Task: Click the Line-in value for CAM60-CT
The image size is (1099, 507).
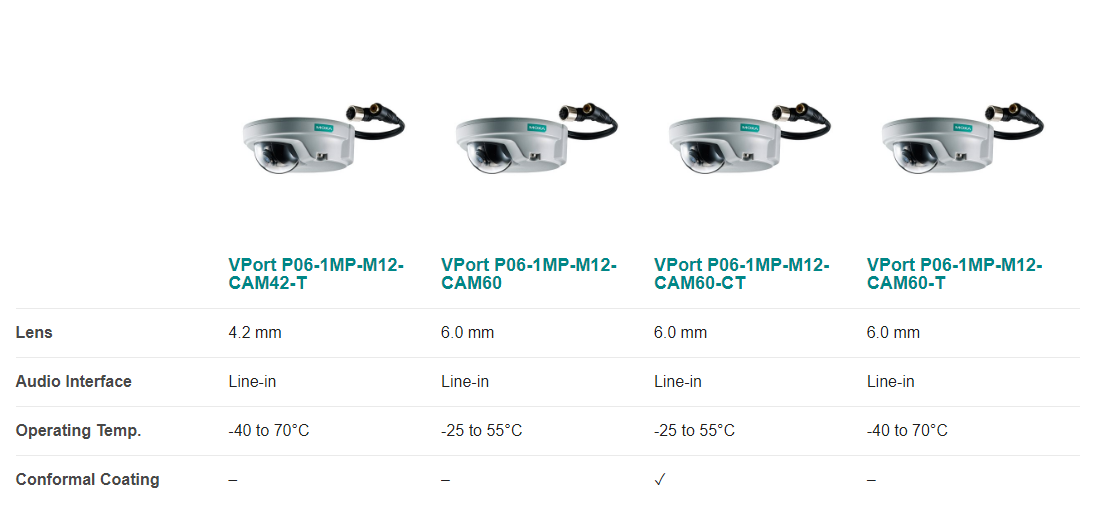Action: click(x=678, y=381)
